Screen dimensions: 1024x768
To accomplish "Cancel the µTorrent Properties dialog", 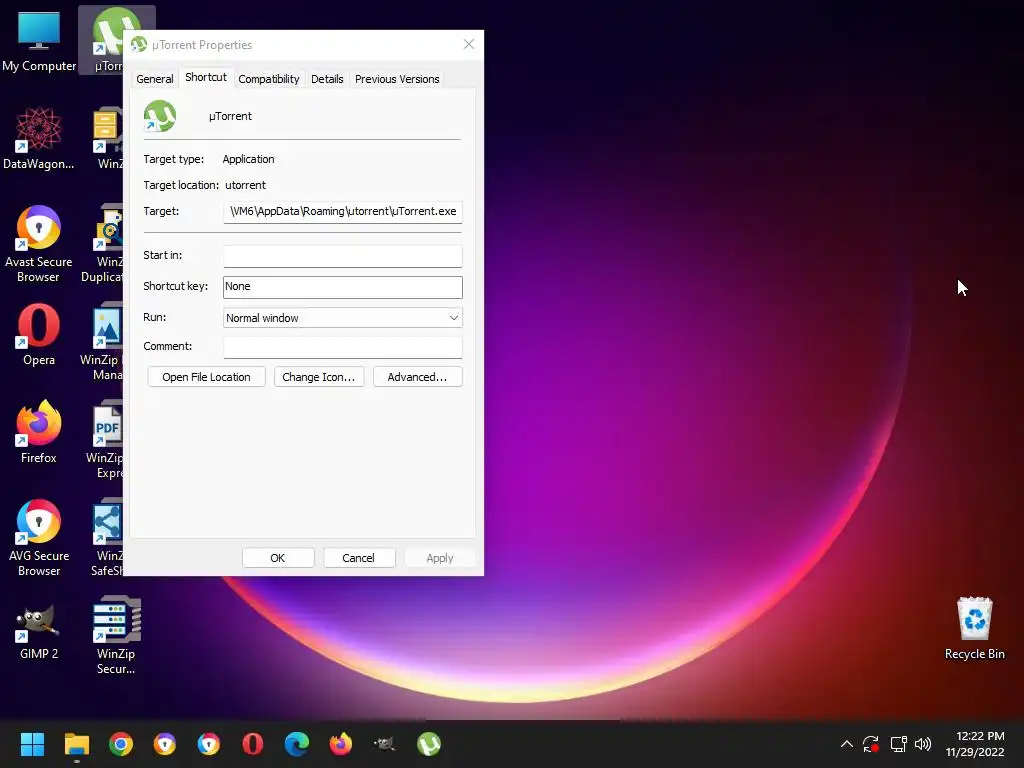I will [359, 558].
